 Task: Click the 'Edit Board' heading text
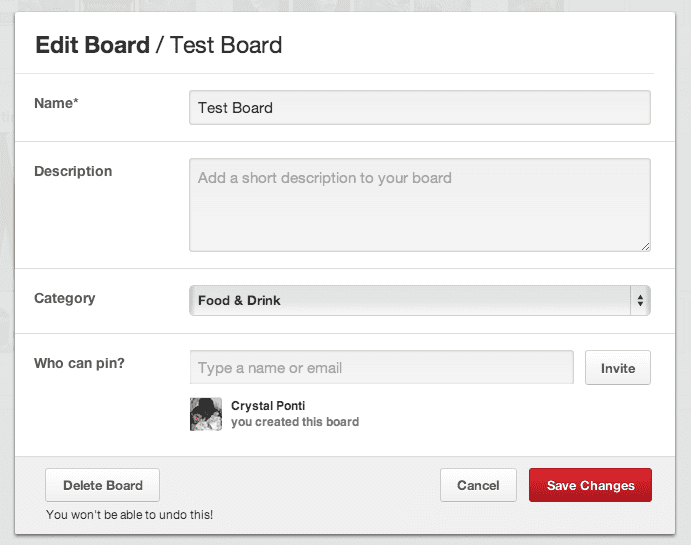[93, 45]
